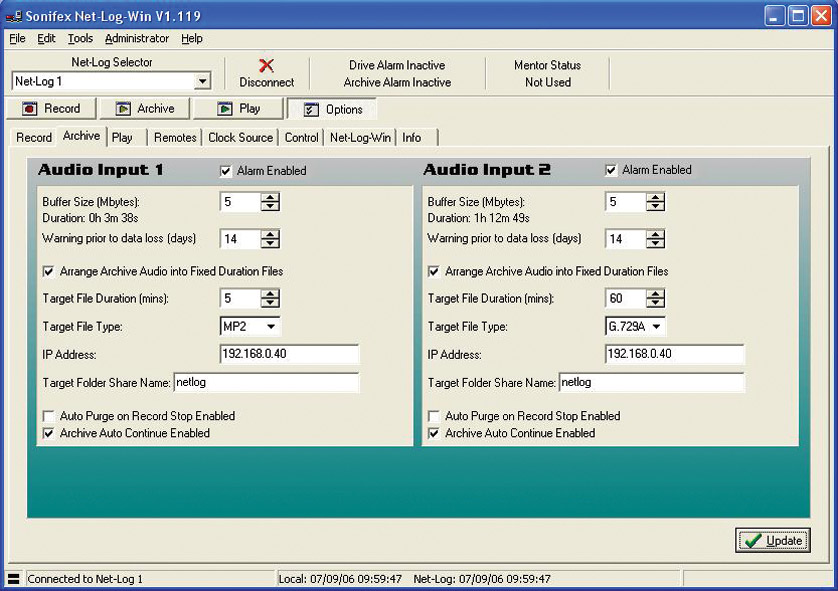This screenshot has width=838, height=591.
Task: Click the Audio Input 2 IP Address field
Action: tap(674, 354)
